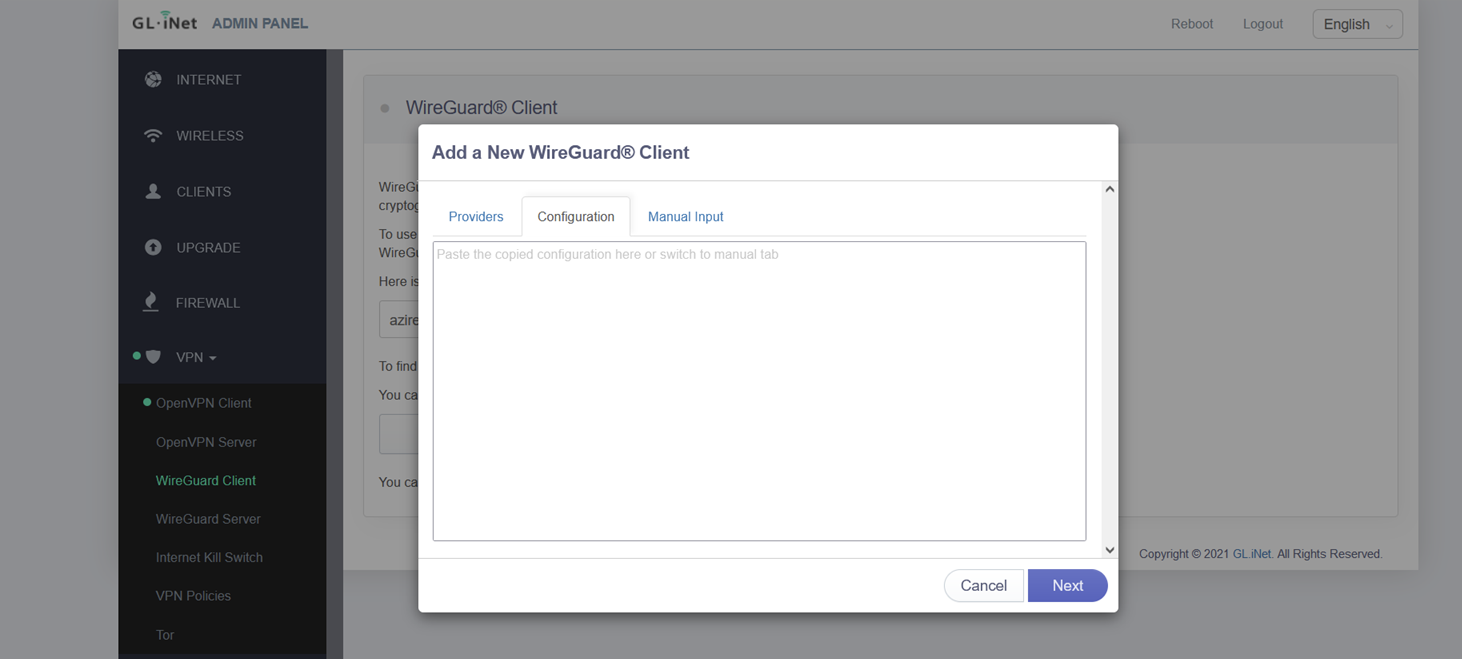This screenshot has height=659, width=1462.
Task: Cancel adding the WireGuard client
Action: pos(983,586)
